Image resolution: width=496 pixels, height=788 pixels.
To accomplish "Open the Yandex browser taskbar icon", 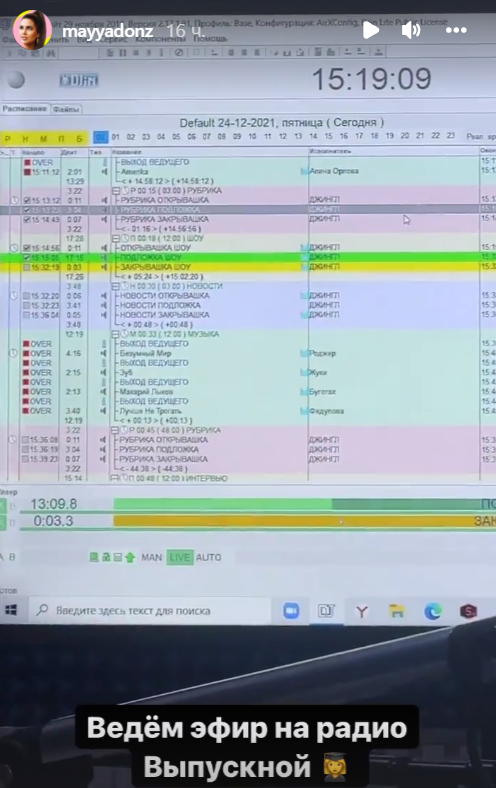I will click(362, 611).
